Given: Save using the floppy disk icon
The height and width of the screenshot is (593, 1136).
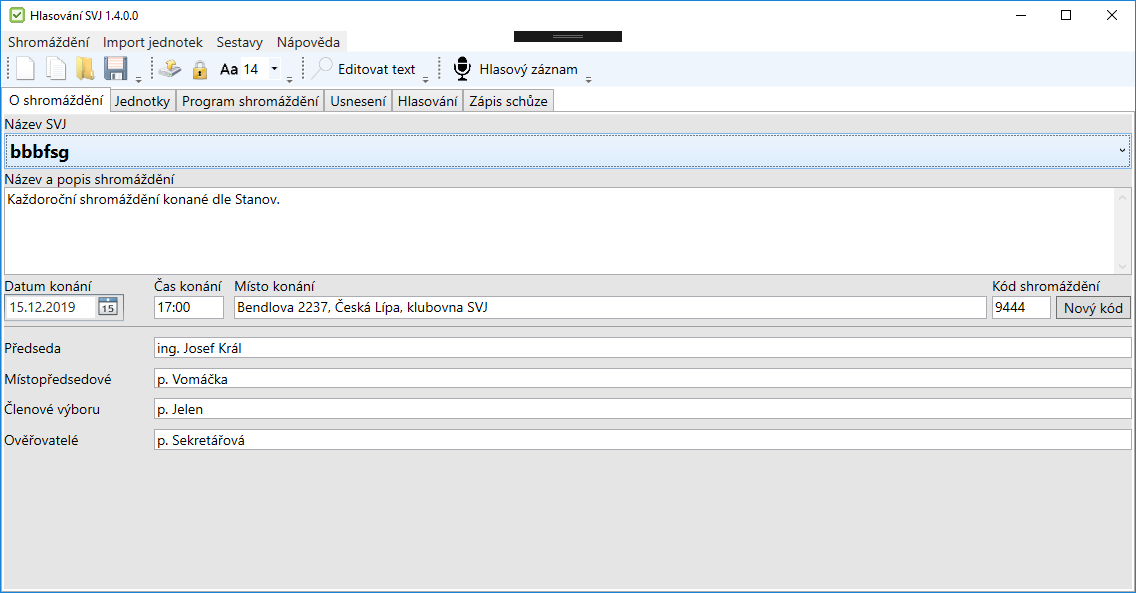Looking at the screenshot, I should coord(116,69).
